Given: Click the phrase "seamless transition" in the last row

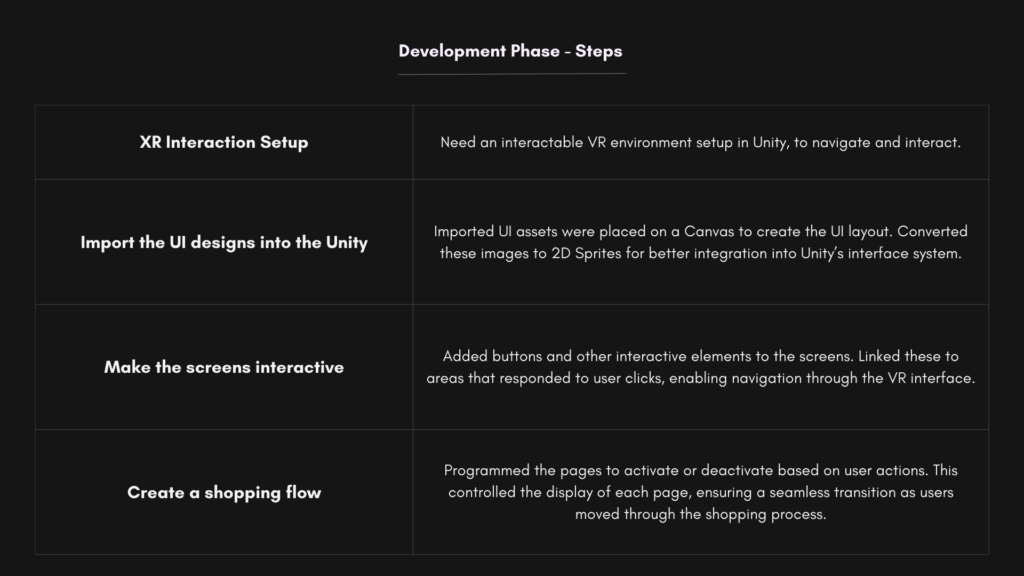Looking at the screenshot, I should coord(825,492).
